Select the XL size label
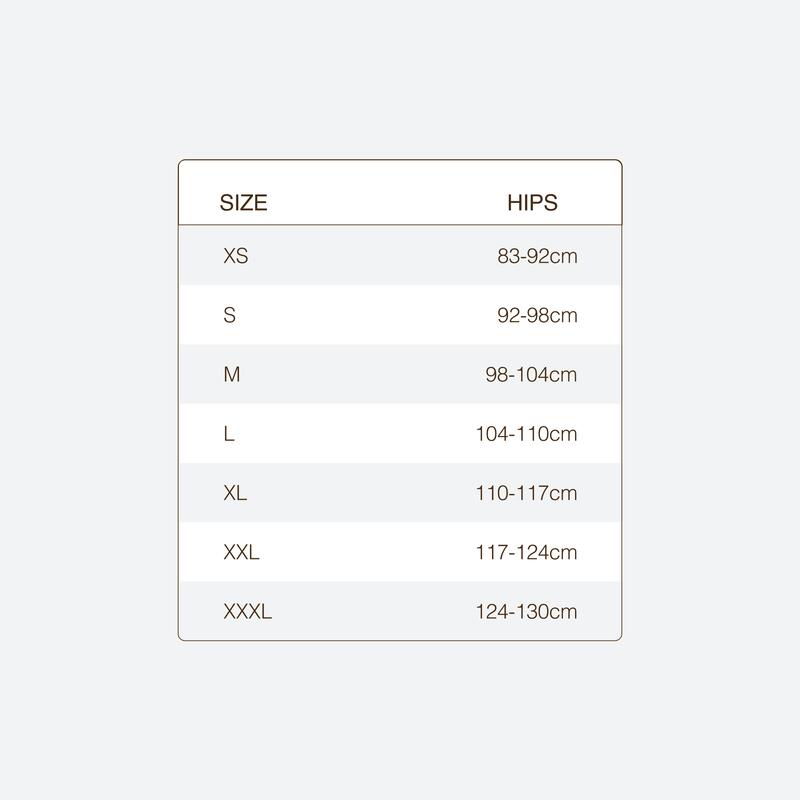Viewport: 800px width, 800px height. (235, 493)
